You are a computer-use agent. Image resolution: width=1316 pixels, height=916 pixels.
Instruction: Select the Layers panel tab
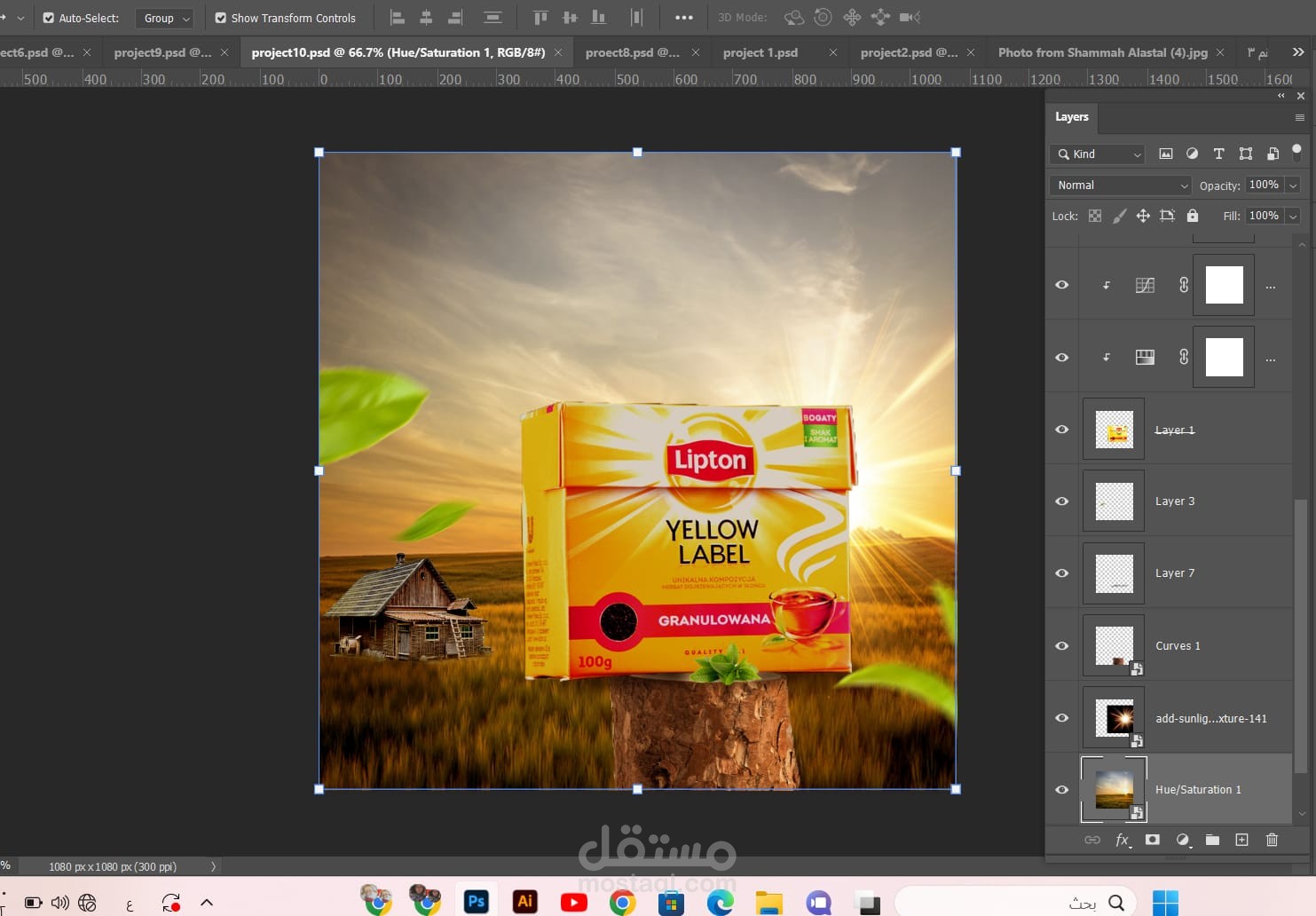pyautogui.click(x=1072, y=117)
